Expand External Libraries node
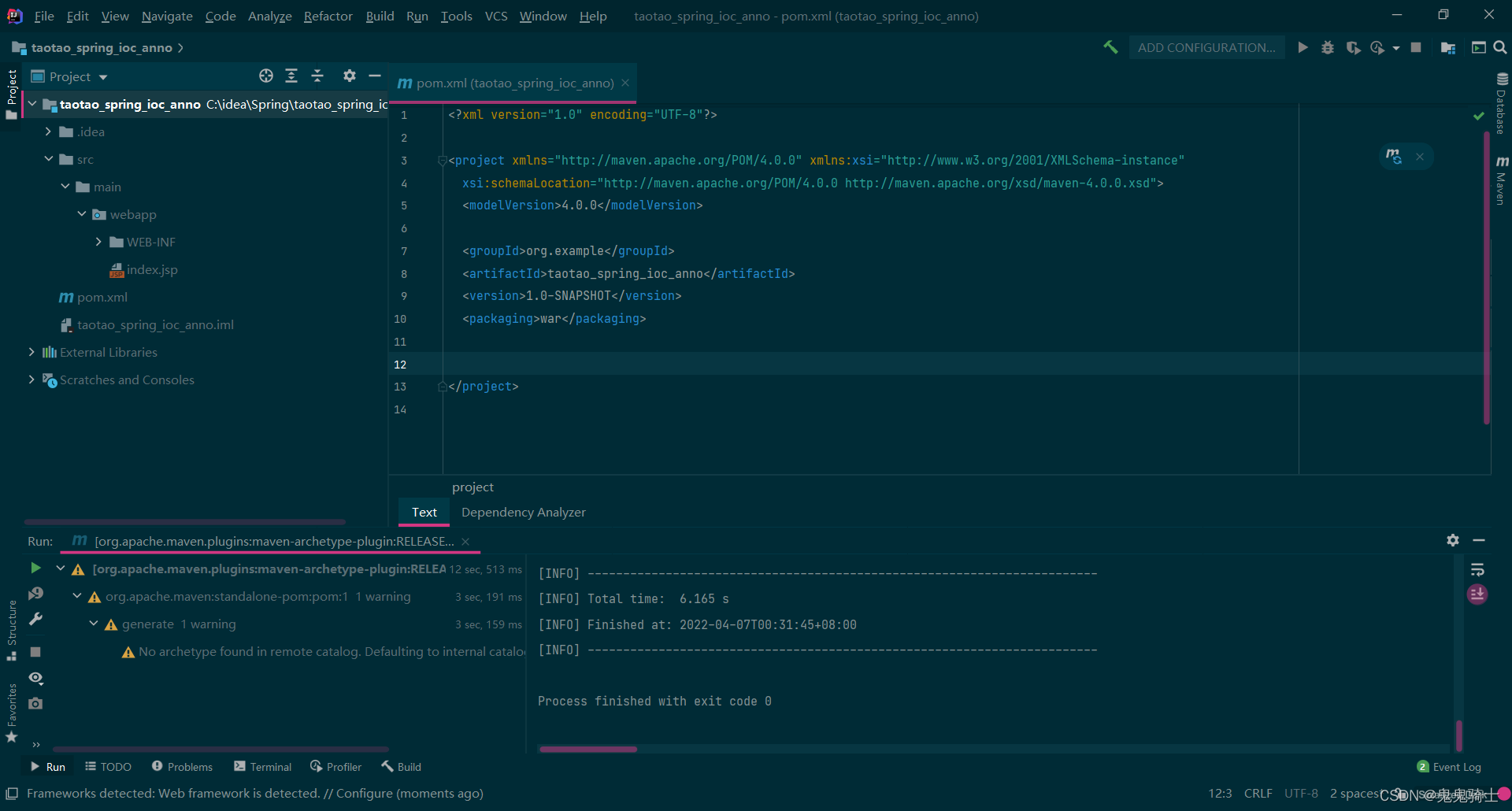 [x=31, y=352]
